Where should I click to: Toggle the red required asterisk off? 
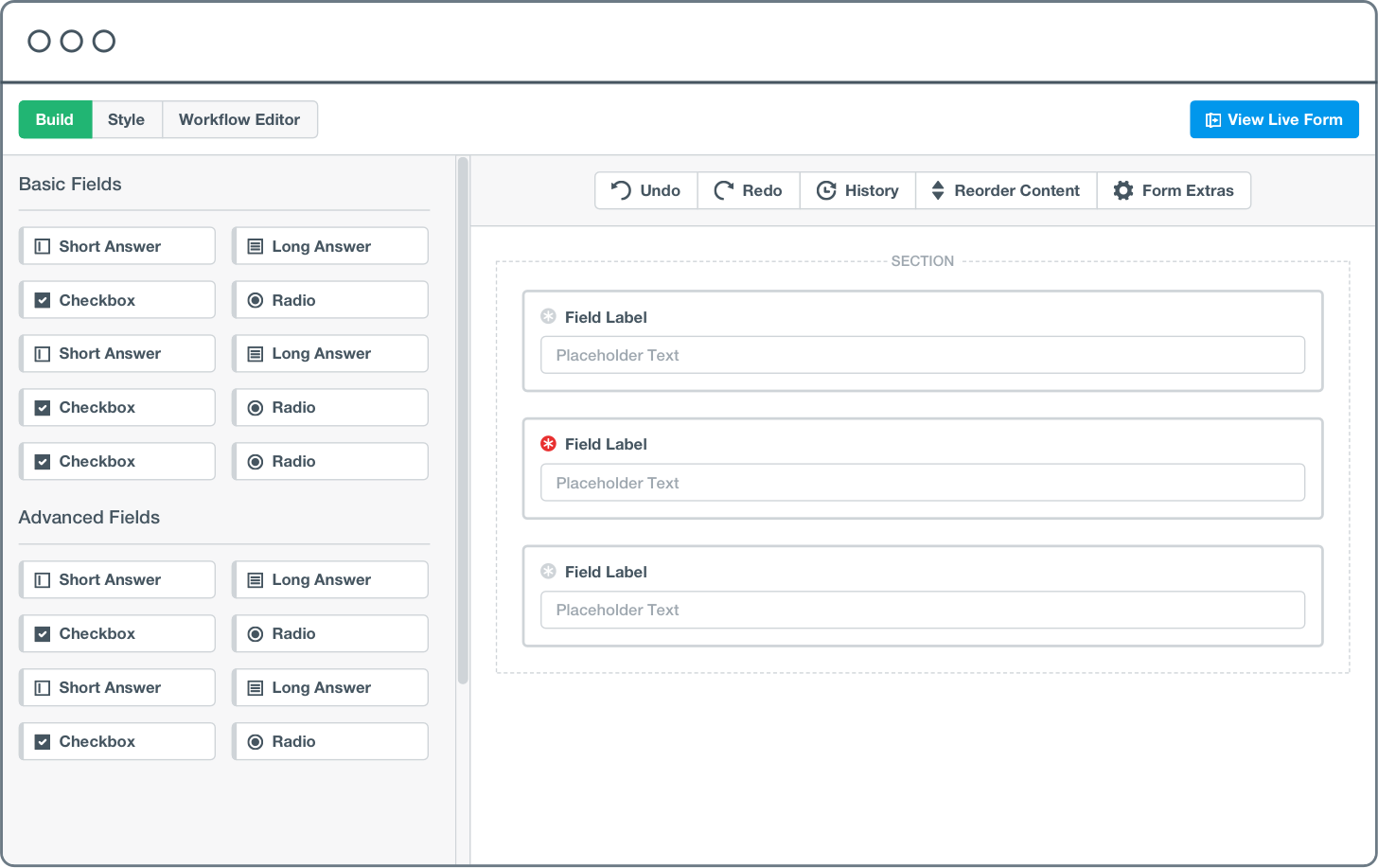548,444
